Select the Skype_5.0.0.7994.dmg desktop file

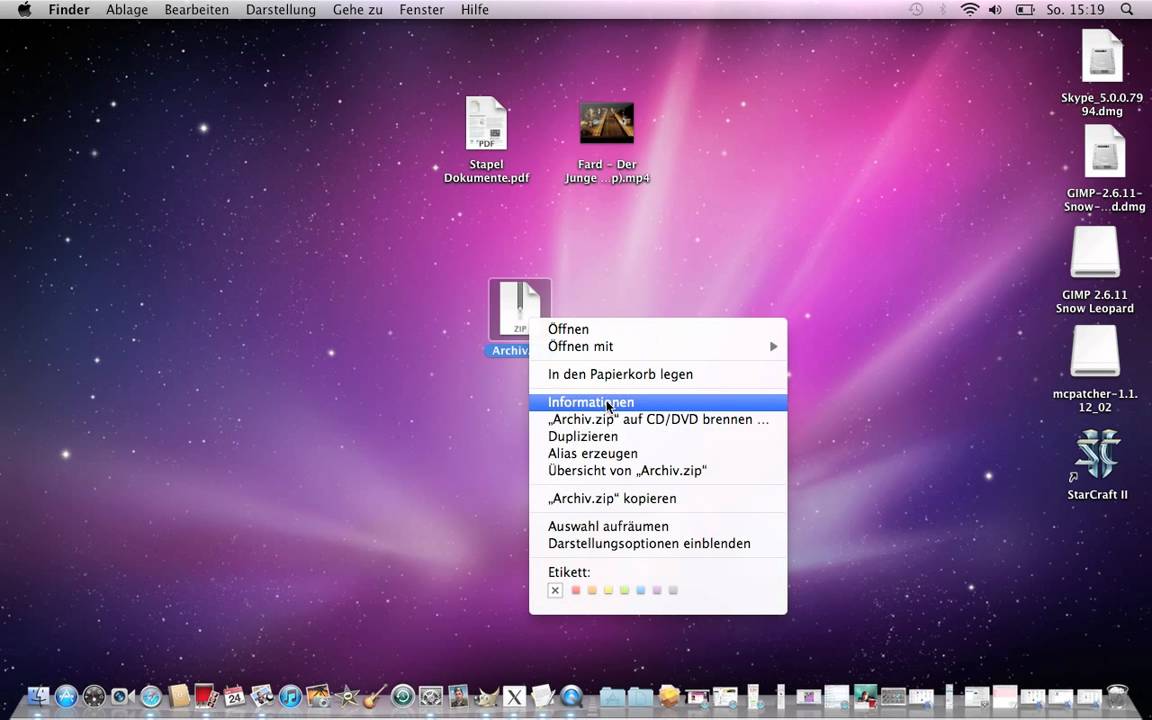(x=1102, y=73)
